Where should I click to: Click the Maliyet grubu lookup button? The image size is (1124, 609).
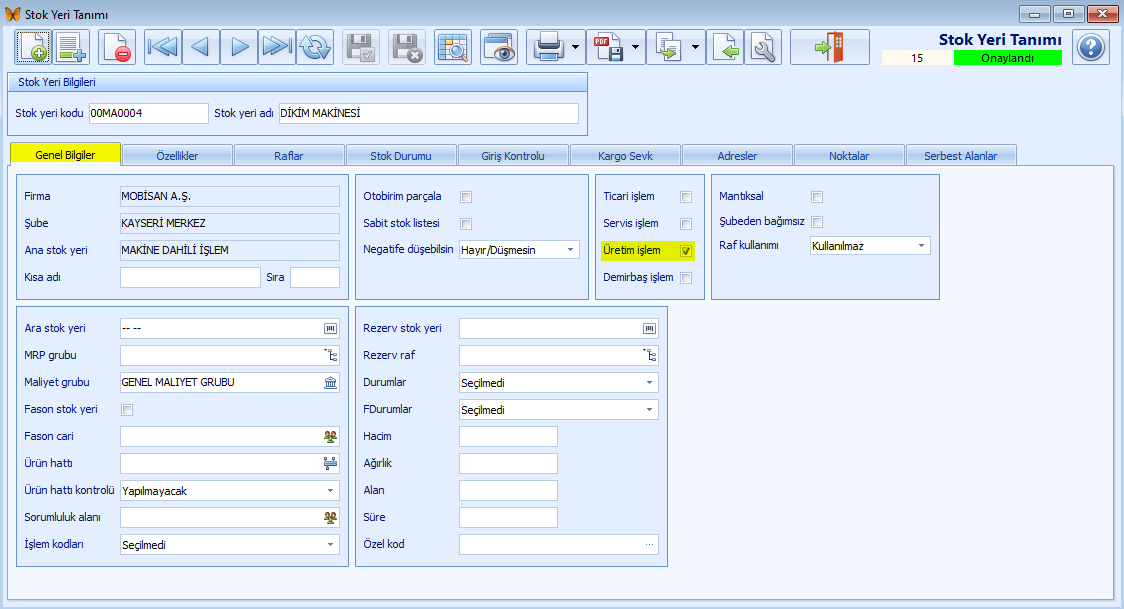[330, 383]
